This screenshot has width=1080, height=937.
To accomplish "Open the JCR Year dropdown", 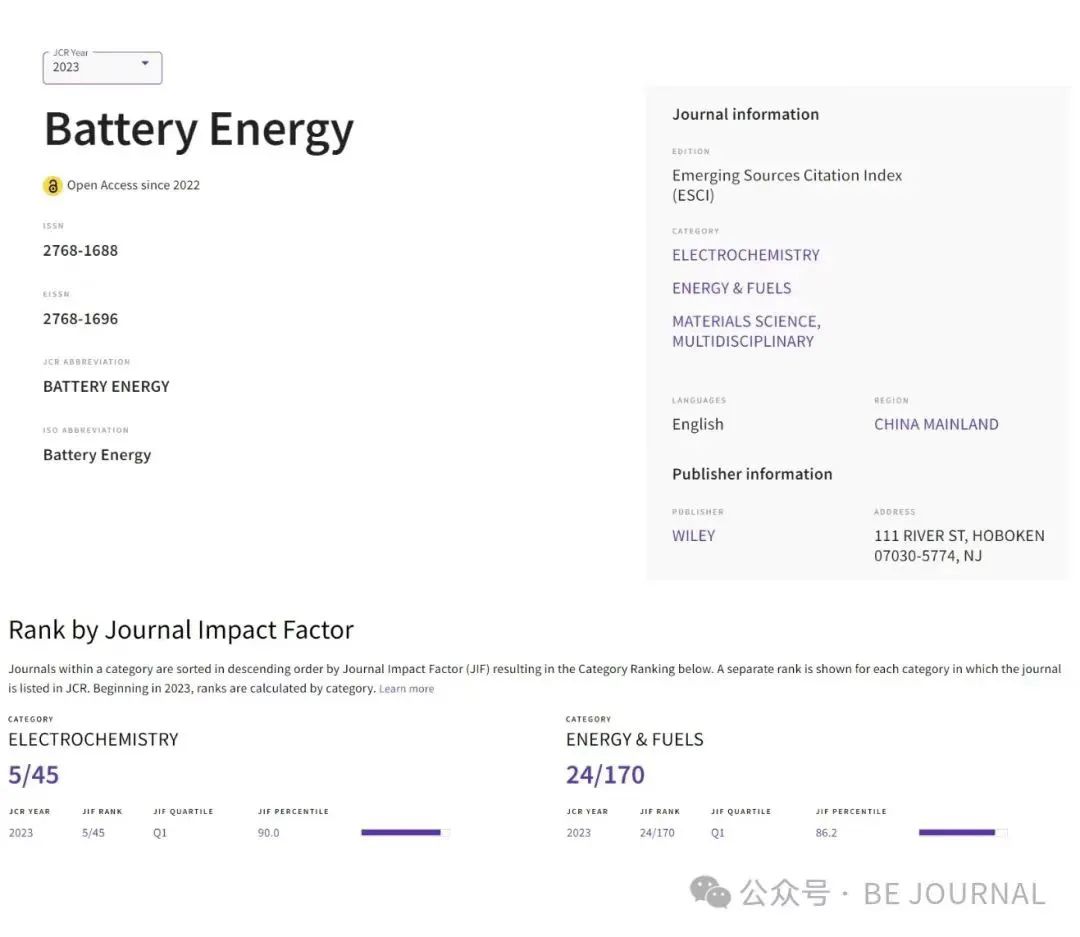I will (x=101, y=67).
